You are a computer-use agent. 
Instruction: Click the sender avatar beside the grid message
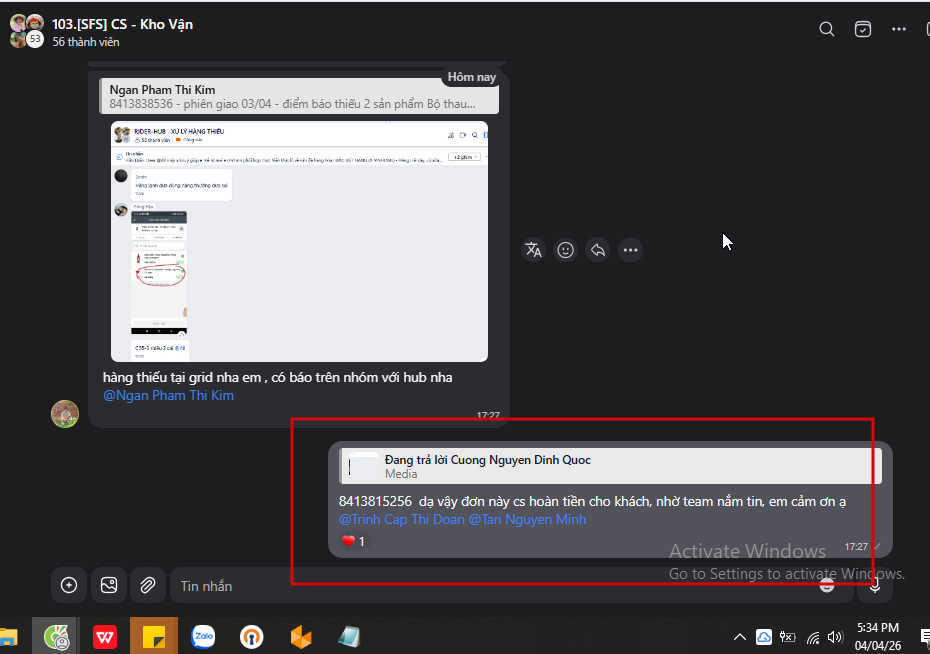coord(65,414)
